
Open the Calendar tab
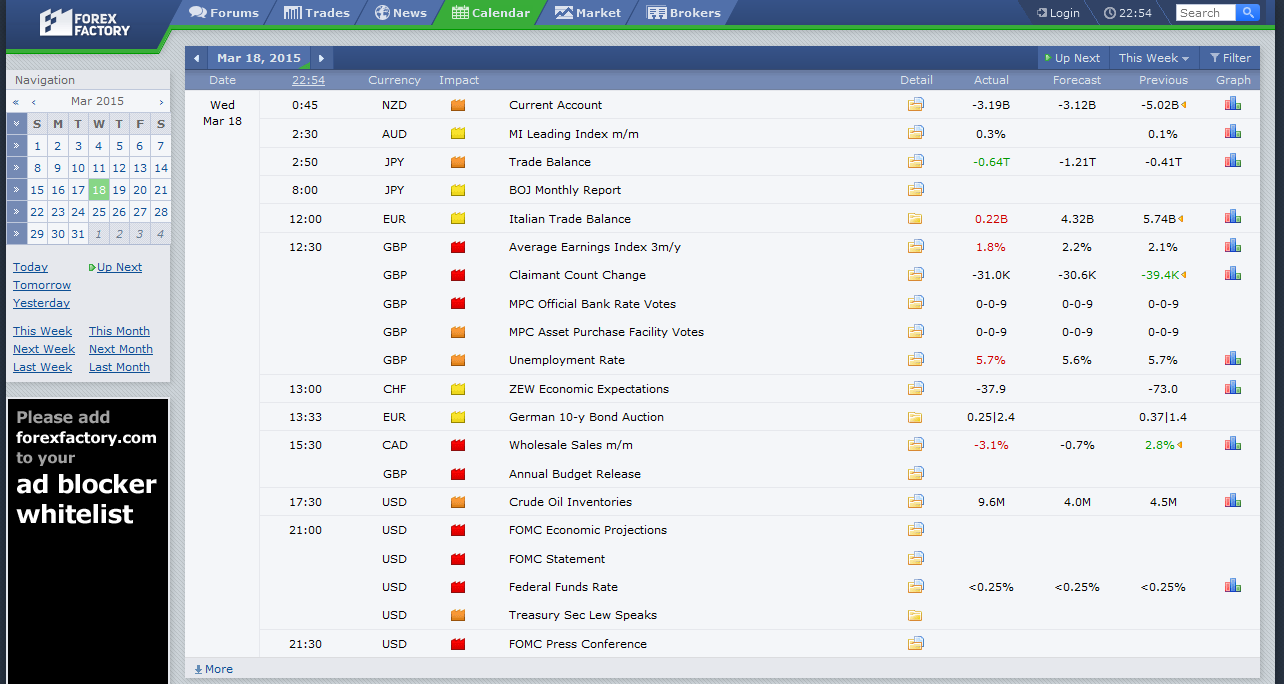point(491,13)
